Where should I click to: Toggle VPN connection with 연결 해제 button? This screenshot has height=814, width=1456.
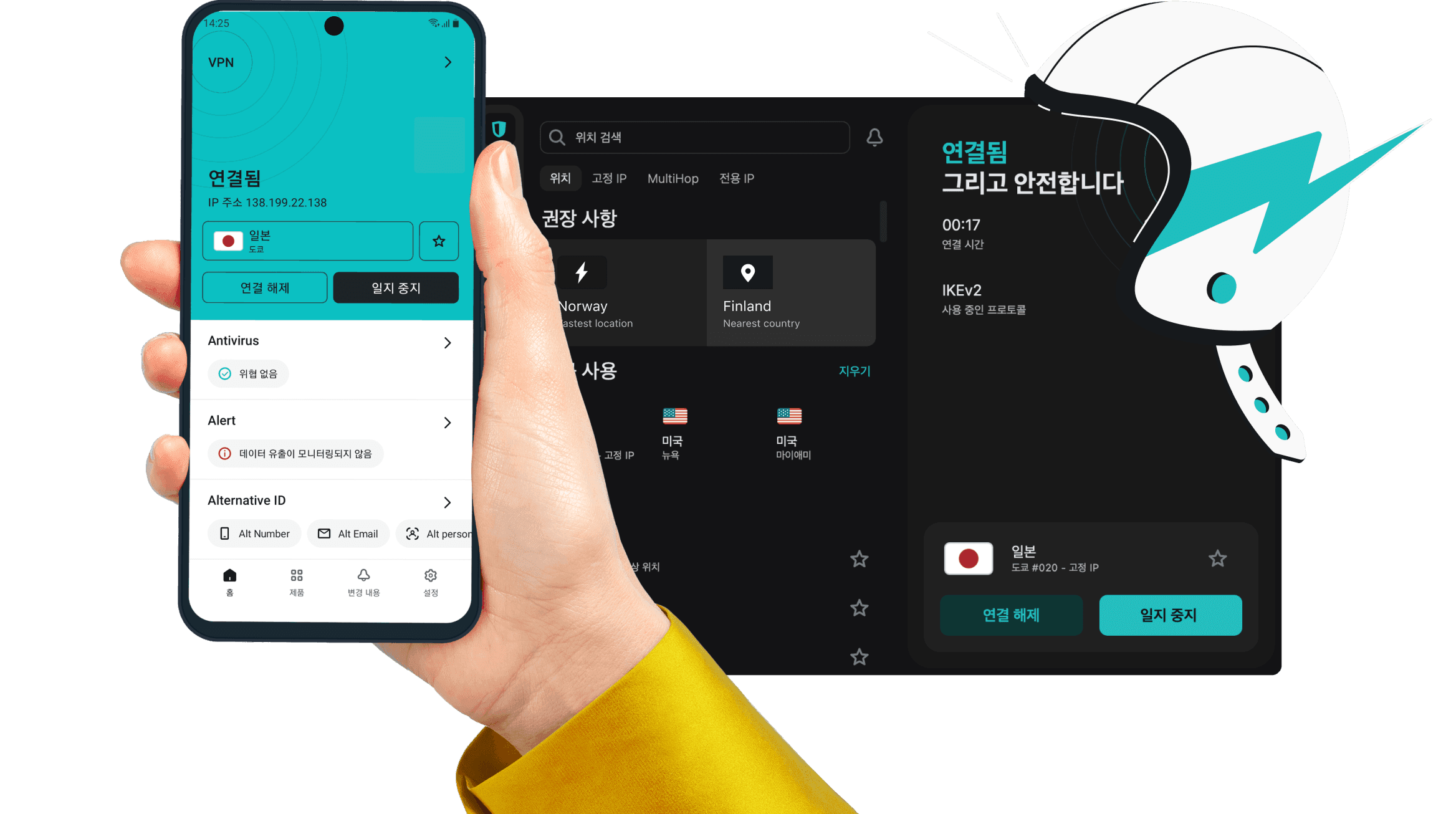click(264, 288)
